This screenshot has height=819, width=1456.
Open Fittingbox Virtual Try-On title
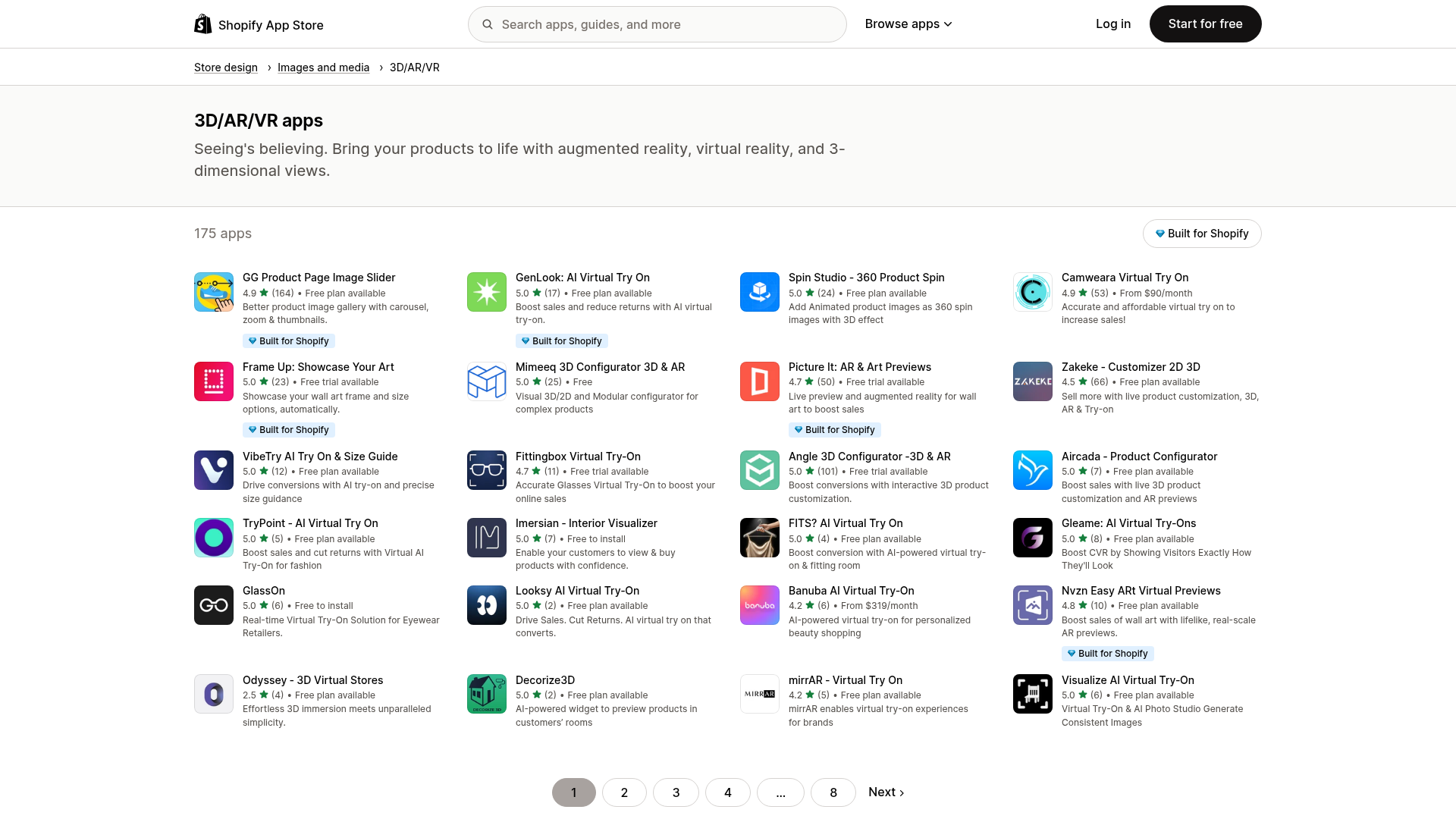coord(578,457)
